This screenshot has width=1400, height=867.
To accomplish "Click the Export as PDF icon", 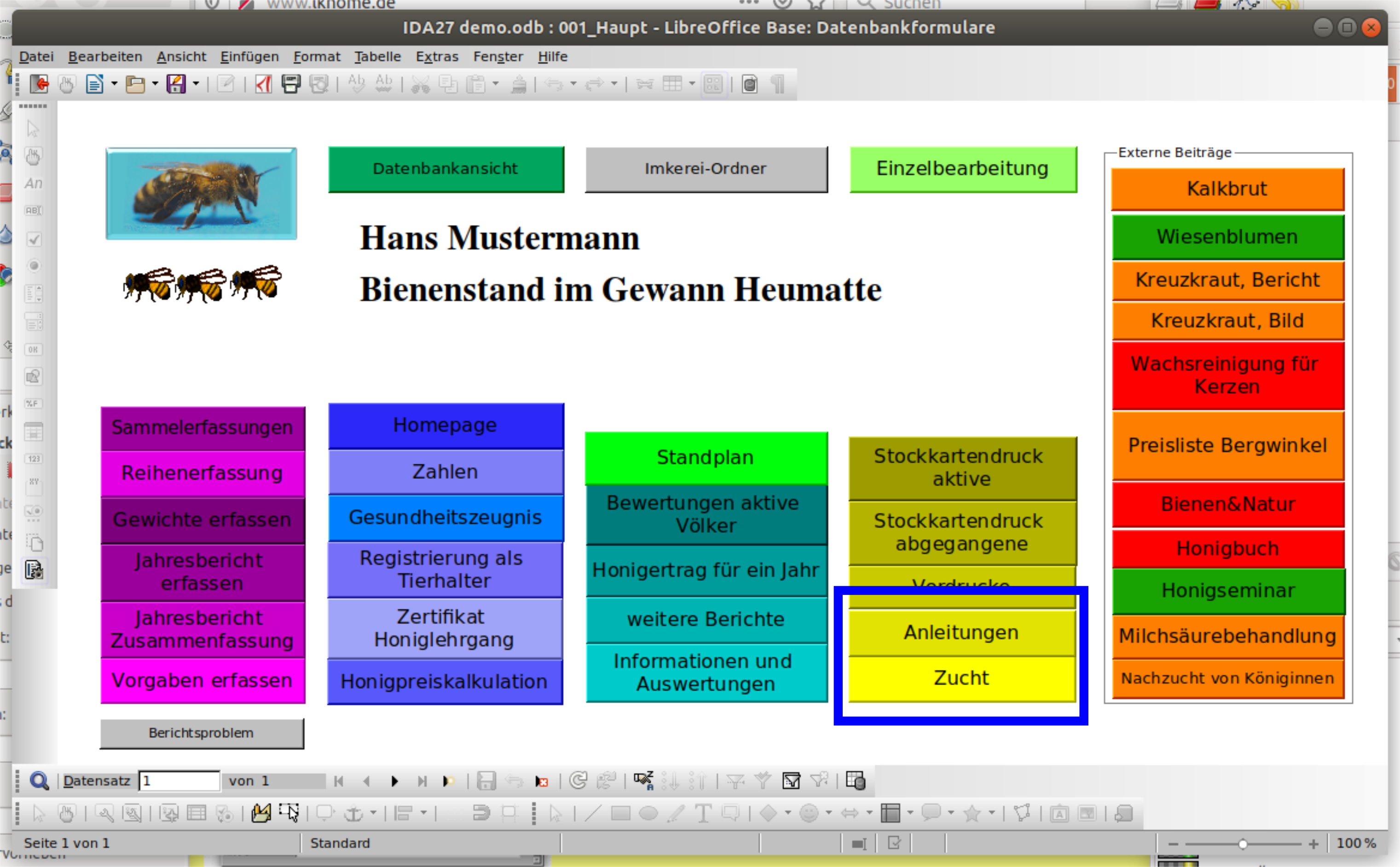I will tap(263, 84).
